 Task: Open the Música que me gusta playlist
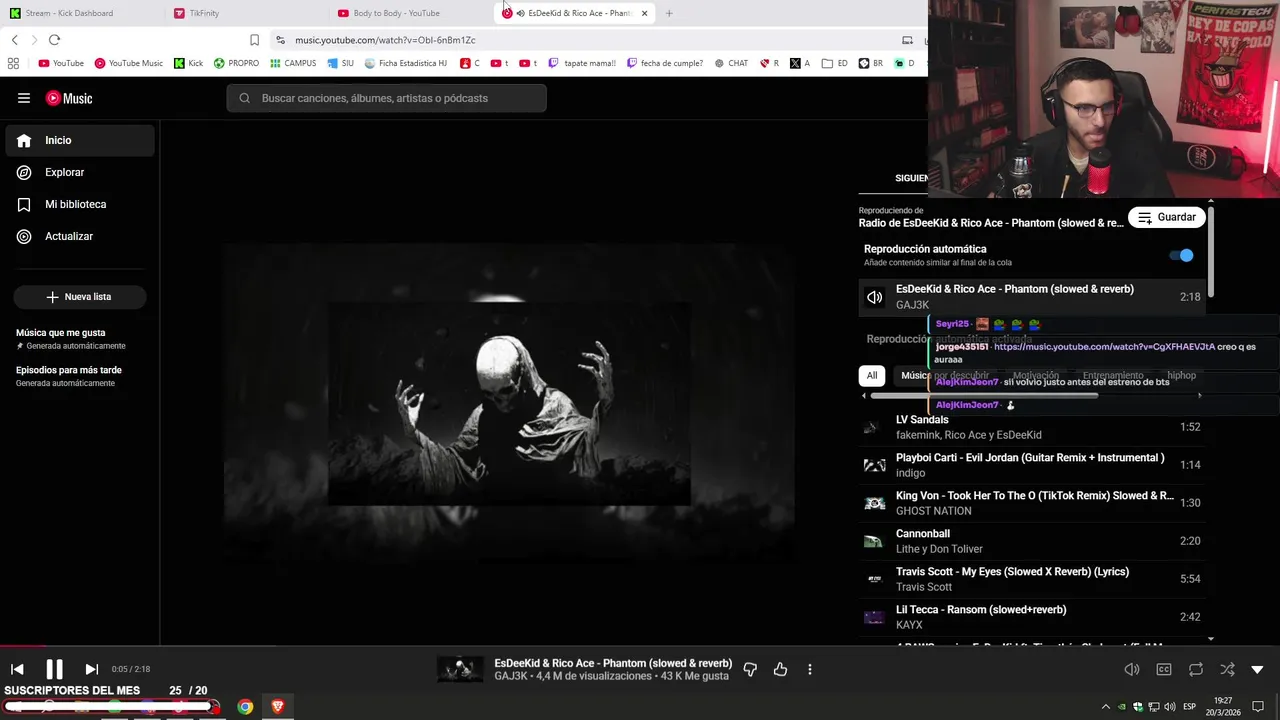(80, 339)
